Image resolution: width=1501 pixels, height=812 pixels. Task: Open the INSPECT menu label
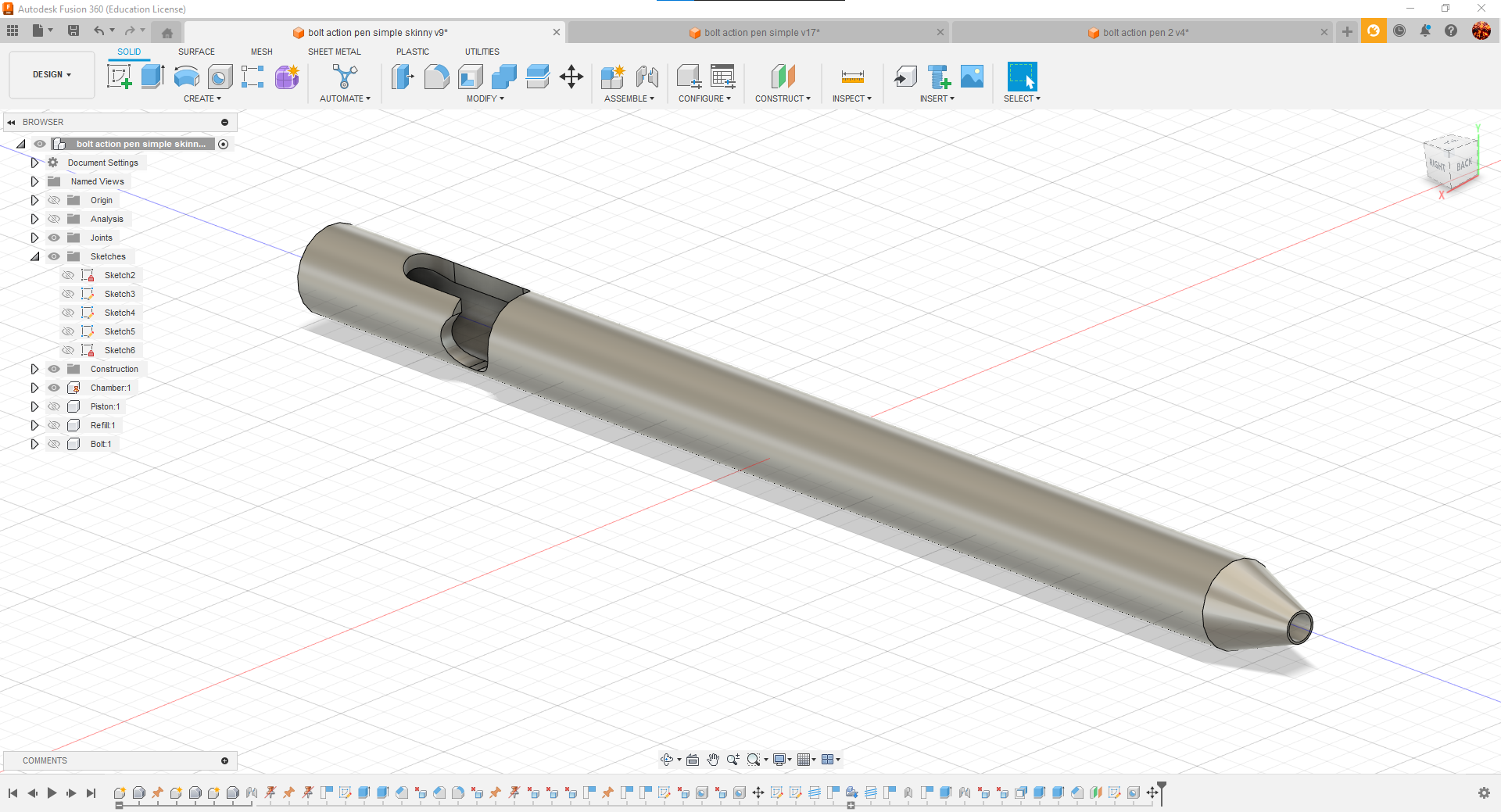point(852,98)
